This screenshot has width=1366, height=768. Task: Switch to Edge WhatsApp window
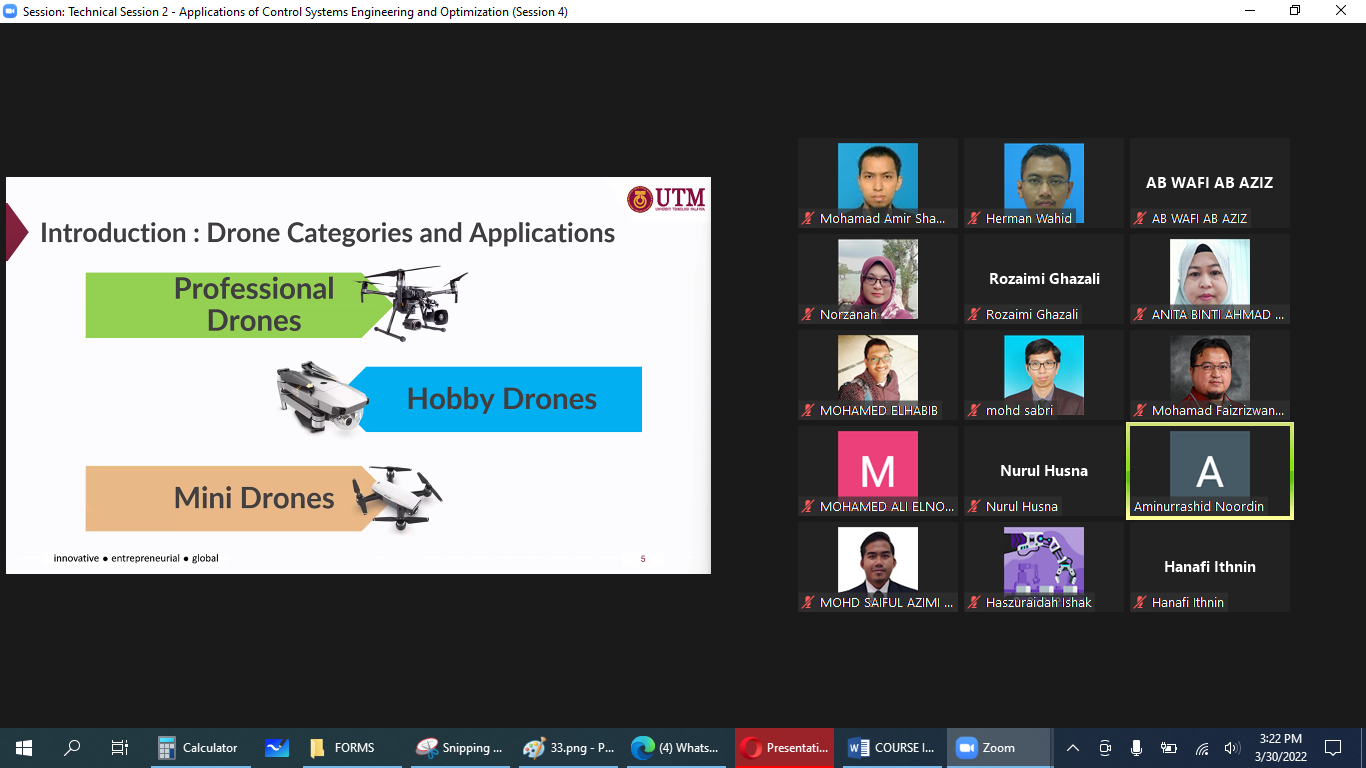676,747
